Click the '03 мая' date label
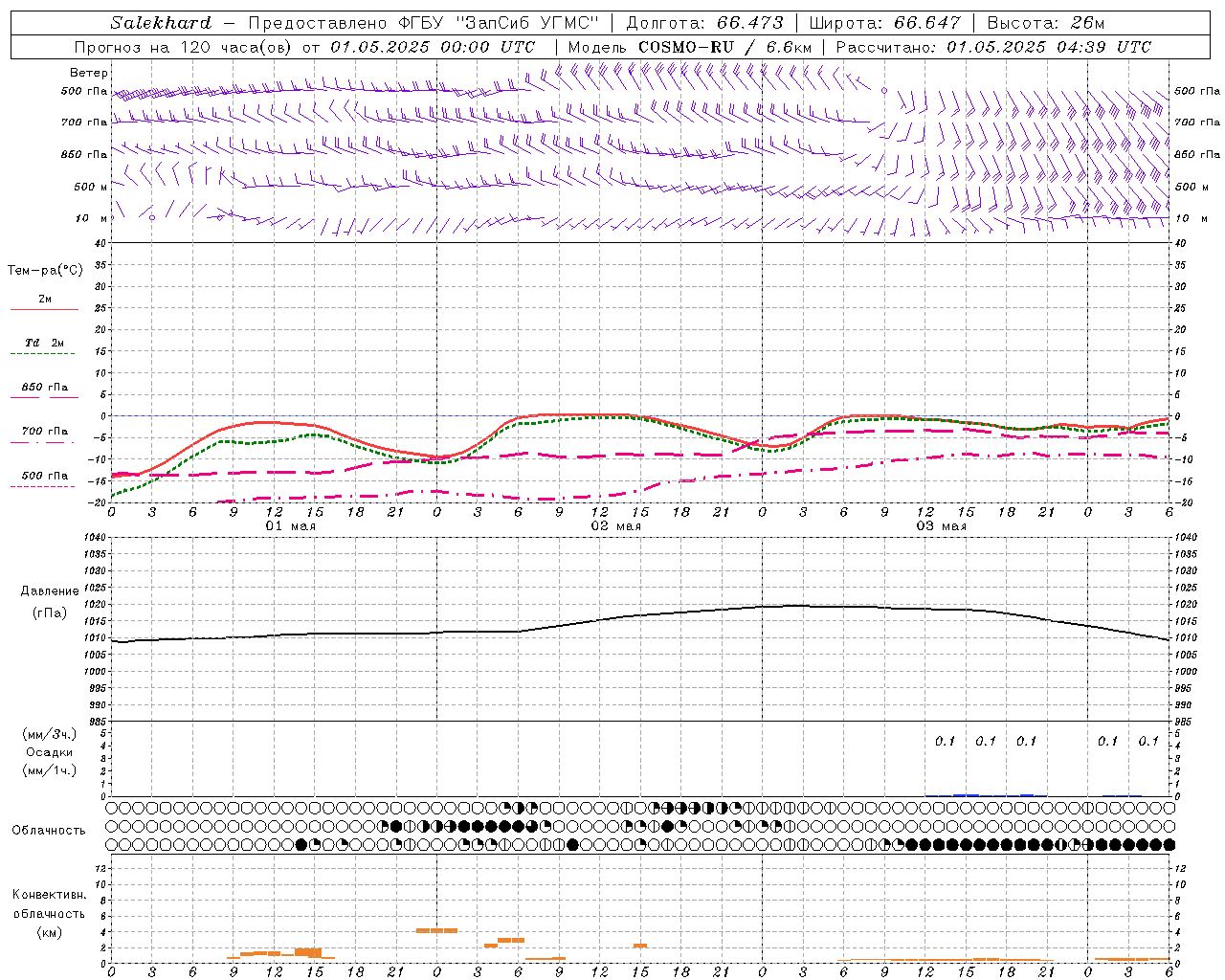 (x=942, y=526)
